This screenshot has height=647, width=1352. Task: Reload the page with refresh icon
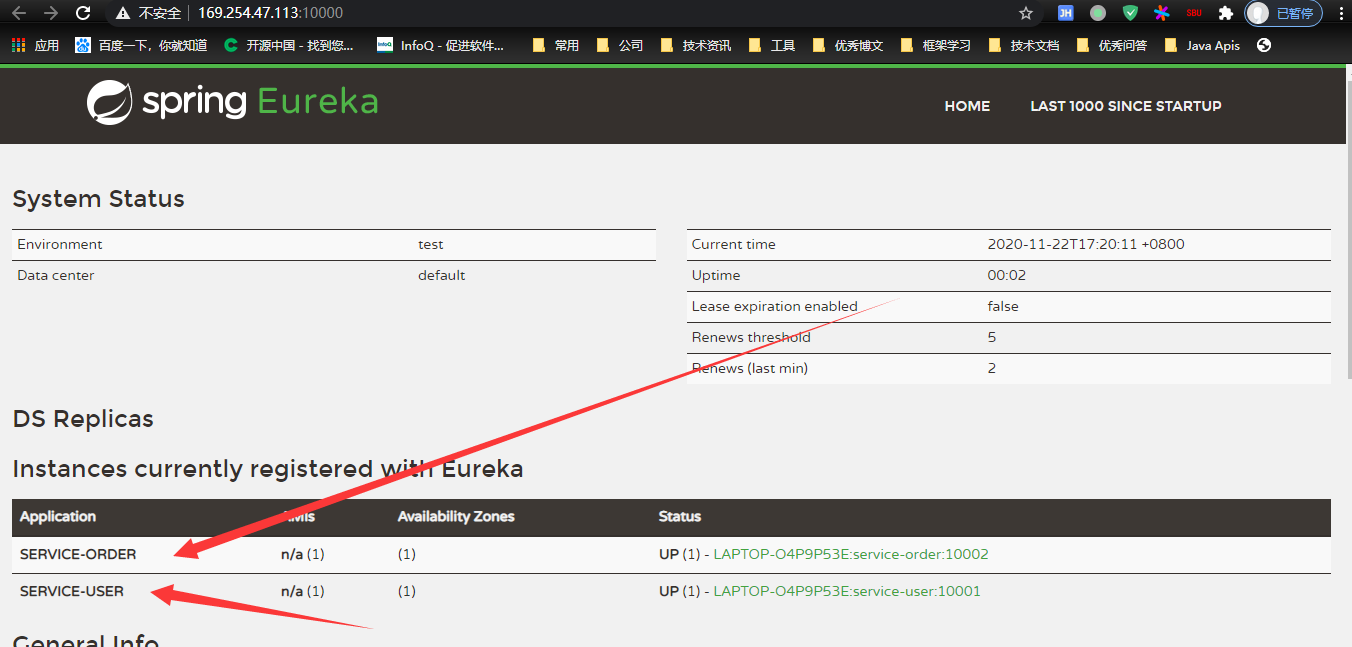point(83,13)
